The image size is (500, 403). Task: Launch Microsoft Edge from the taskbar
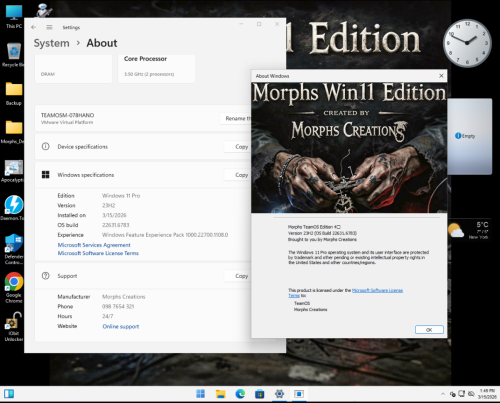click(x=240, y=394)
